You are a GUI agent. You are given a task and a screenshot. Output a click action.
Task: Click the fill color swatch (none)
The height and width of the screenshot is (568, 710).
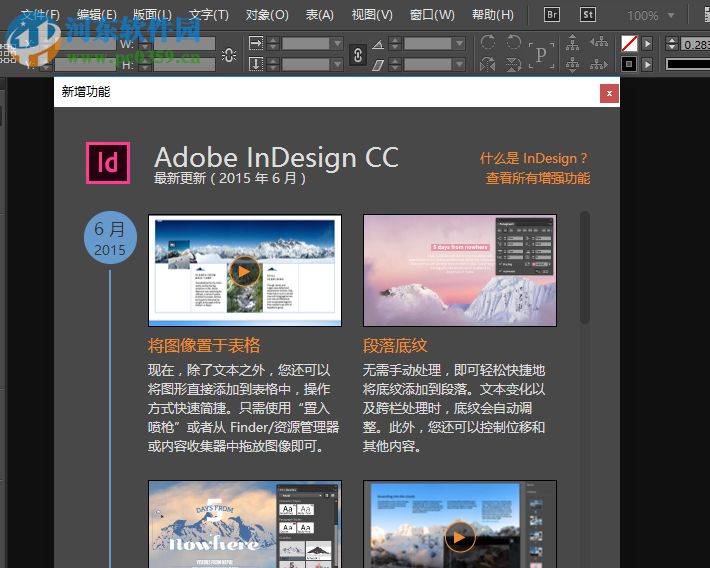click(x=629, y=43)
